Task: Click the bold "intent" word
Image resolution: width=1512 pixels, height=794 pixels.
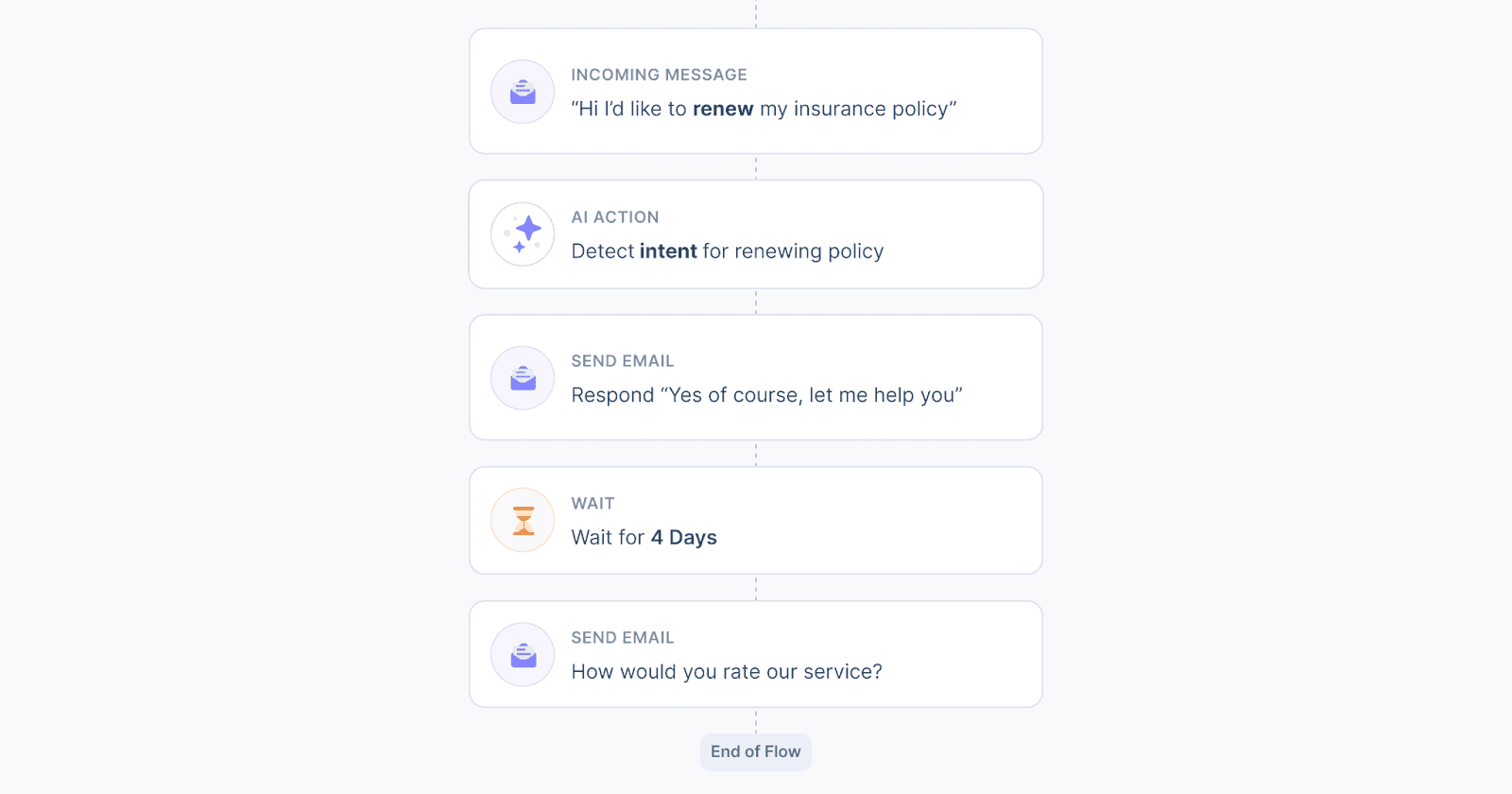Action: pyautogui.click(x=668, y=251)
